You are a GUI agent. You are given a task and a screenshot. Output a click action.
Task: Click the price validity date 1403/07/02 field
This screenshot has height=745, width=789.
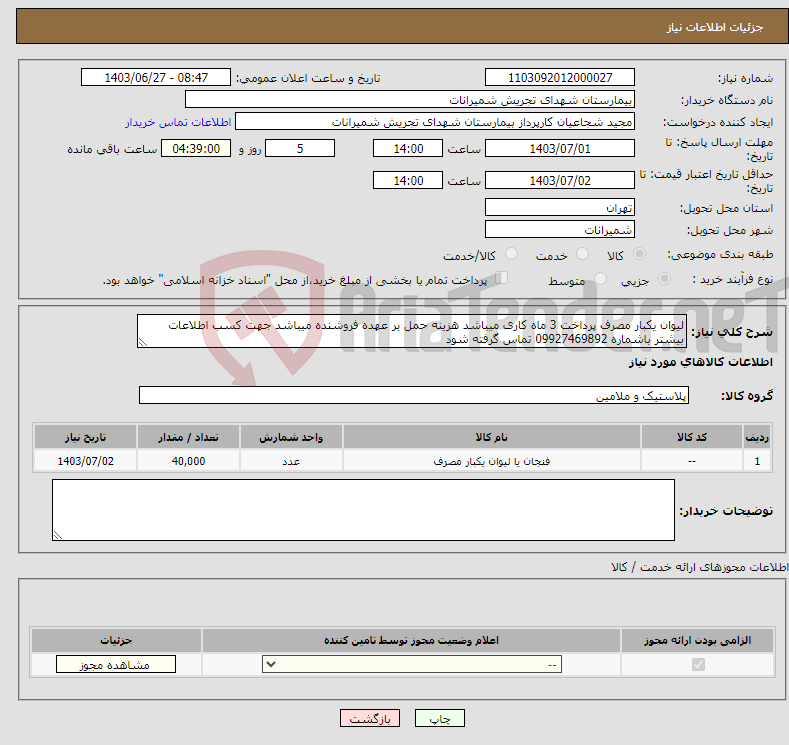(560, 181)
